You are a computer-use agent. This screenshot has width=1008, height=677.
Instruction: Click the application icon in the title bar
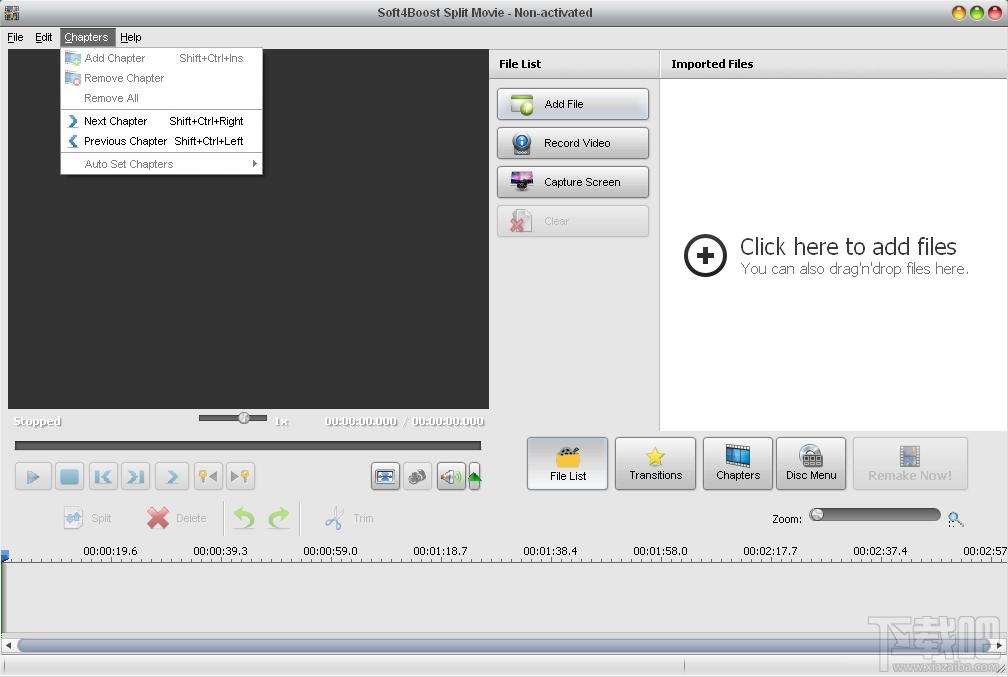point(12,13)
